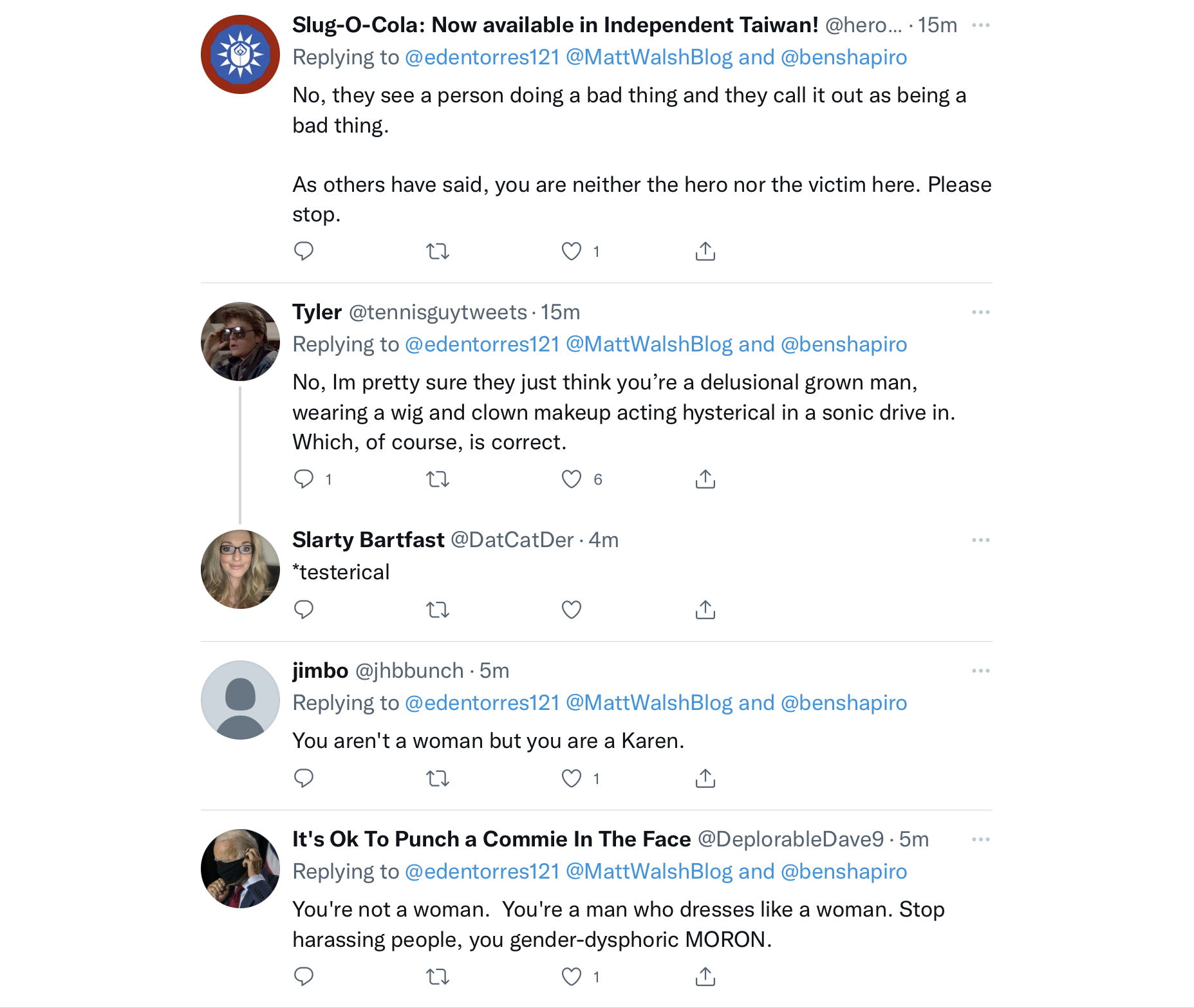
Task: Open more options on DeplorableDave9's tweet
Action: tap(980, 839)
